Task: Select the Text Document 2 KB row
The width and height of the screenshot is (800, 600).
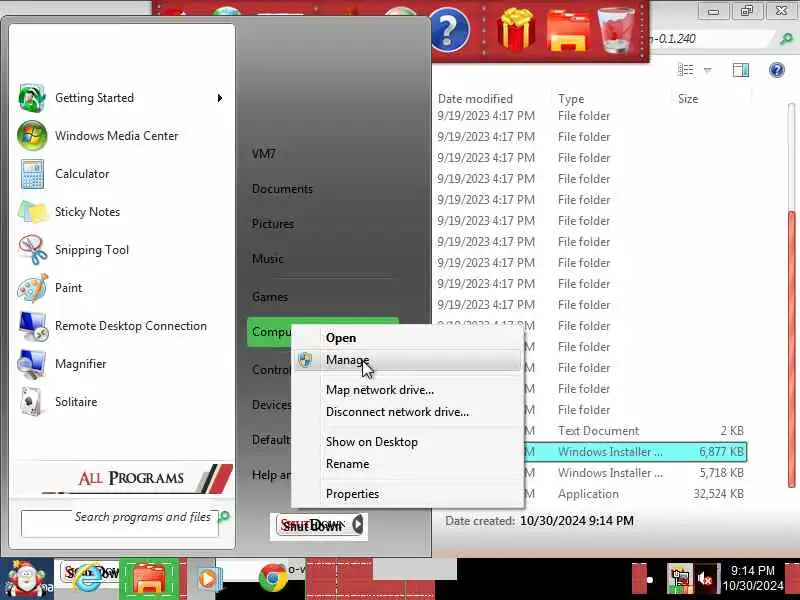Action: click(x=635, y=431)
